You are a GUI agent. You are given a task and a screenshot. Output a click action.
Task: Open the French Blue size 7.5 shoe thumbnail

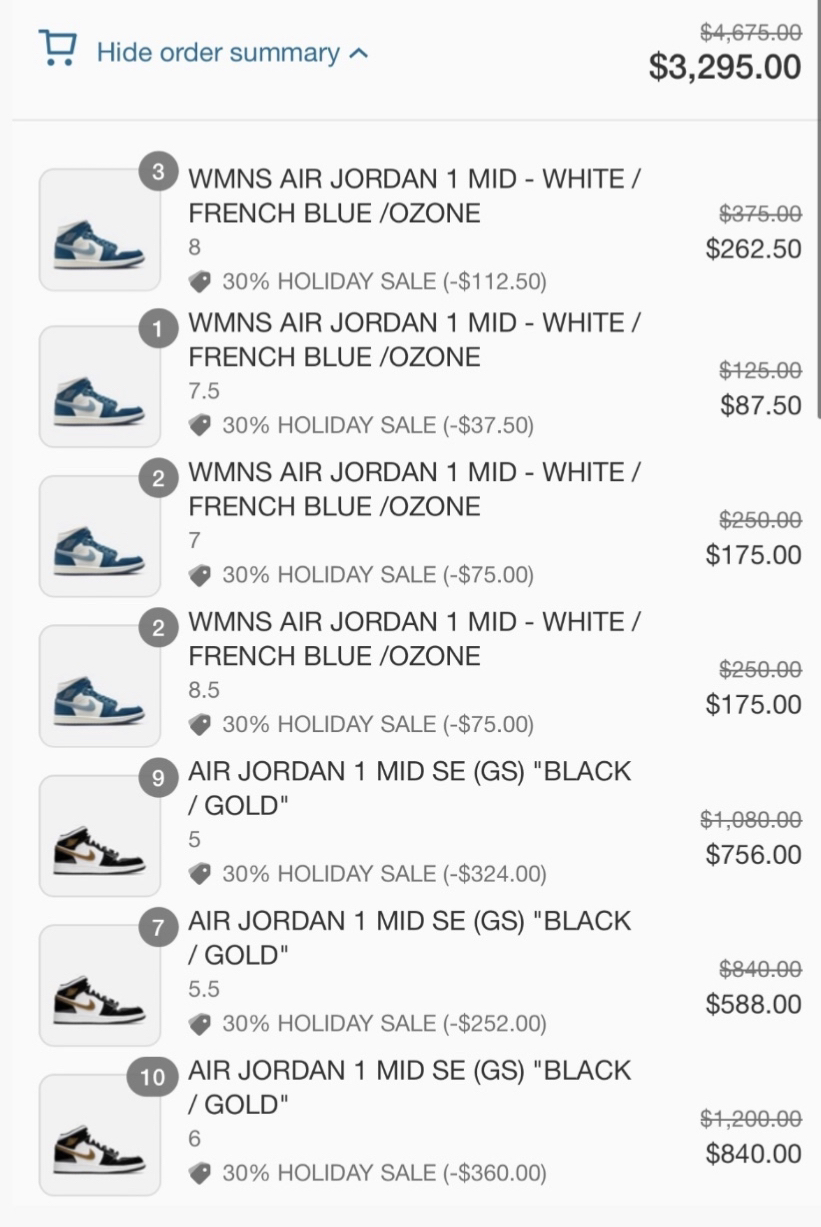(x=99, y=386)
